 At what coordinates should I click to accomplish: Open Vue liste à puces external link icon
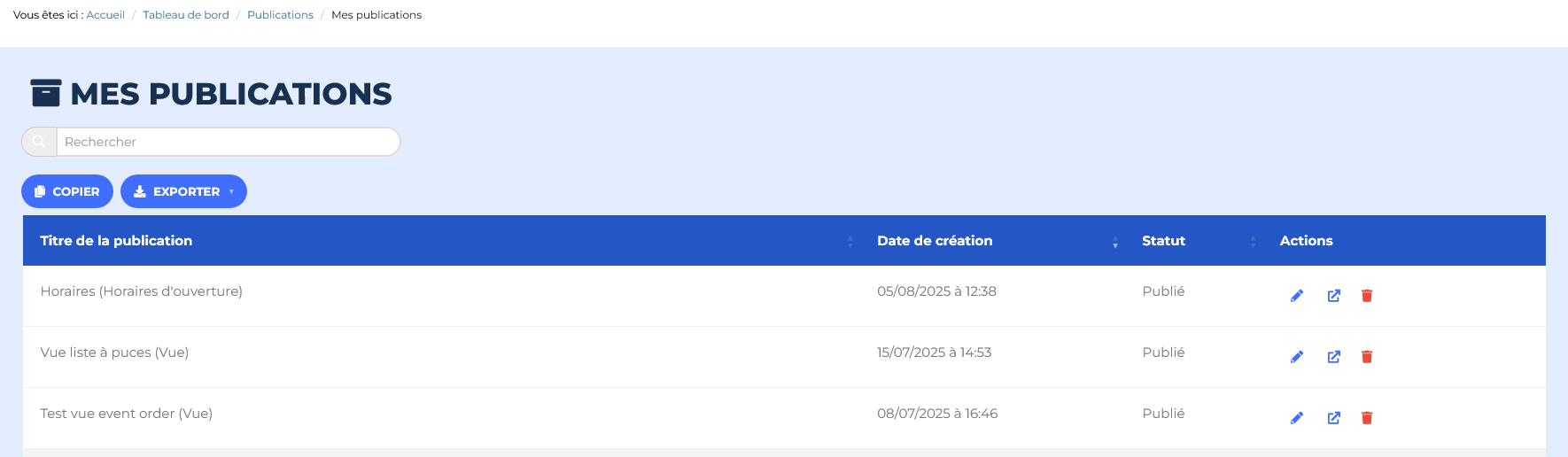point(1333,357)
